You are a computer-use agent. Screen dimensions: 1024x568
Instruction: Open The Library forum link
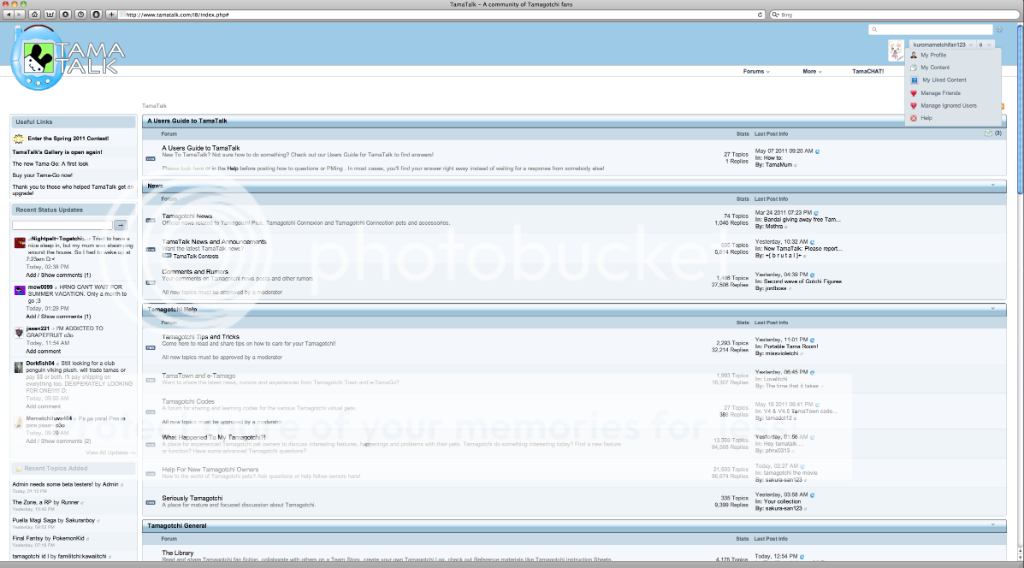[x=178, y=553]
